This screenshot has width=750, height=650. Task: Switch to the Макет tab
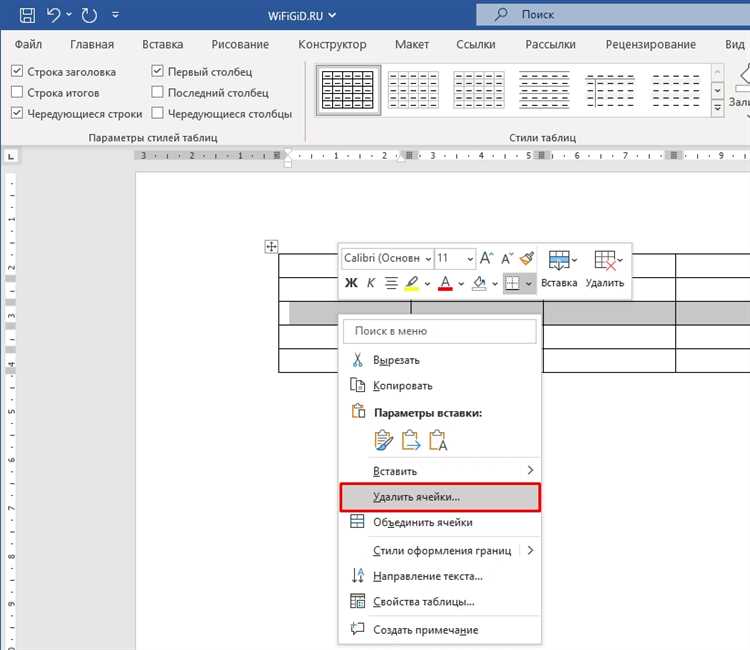(x=411, y=44)
